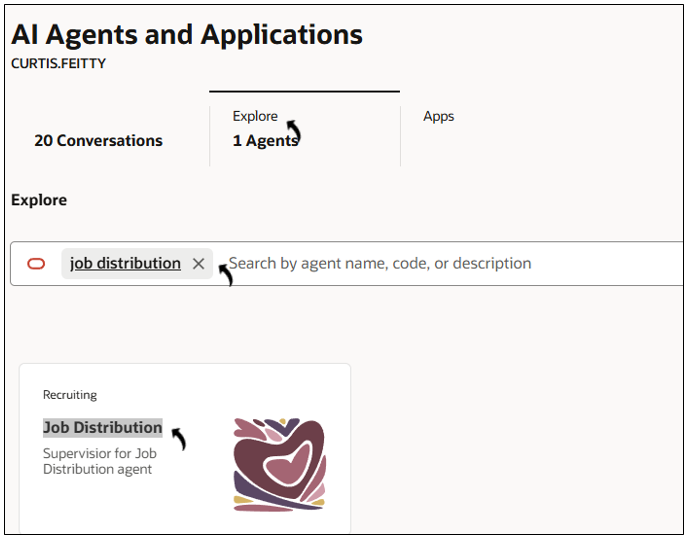Switch to the Apps tab

pyautogui.click(x=439, y=116)
